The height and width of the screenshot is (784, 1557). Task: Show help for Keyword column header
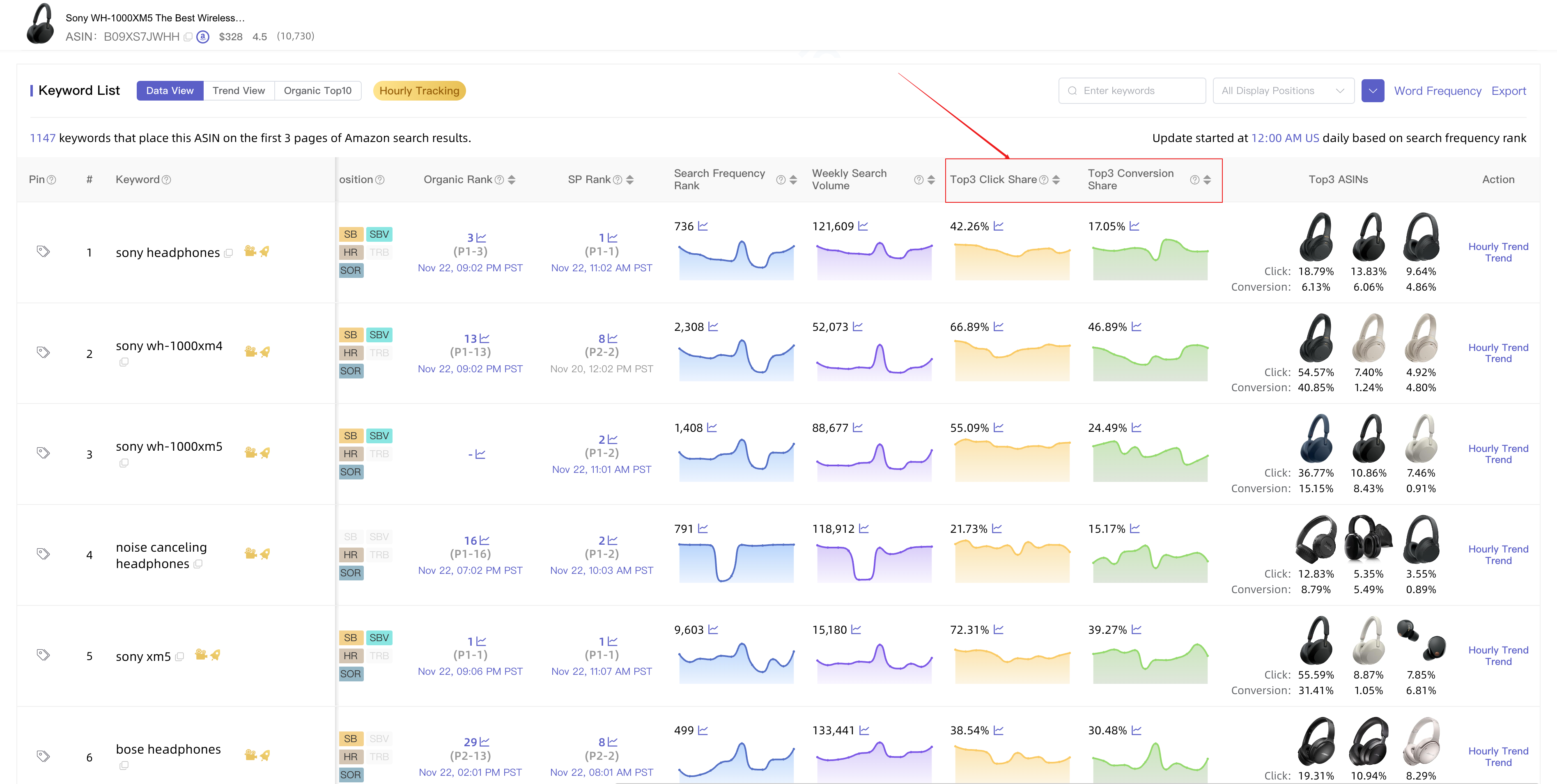click(x=167, y=180)
